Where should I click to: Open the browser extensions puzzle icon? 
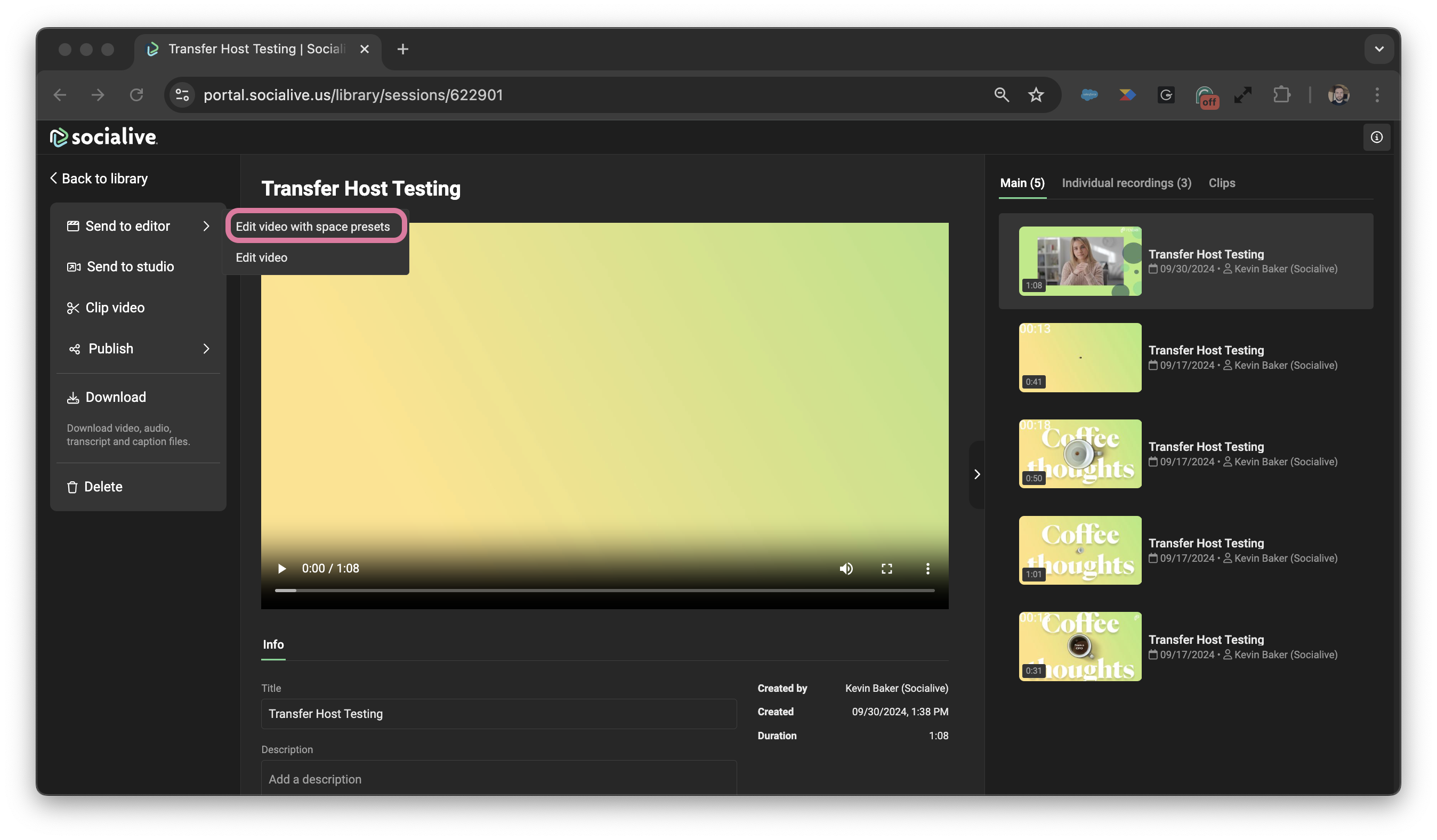click(1281, 95)
